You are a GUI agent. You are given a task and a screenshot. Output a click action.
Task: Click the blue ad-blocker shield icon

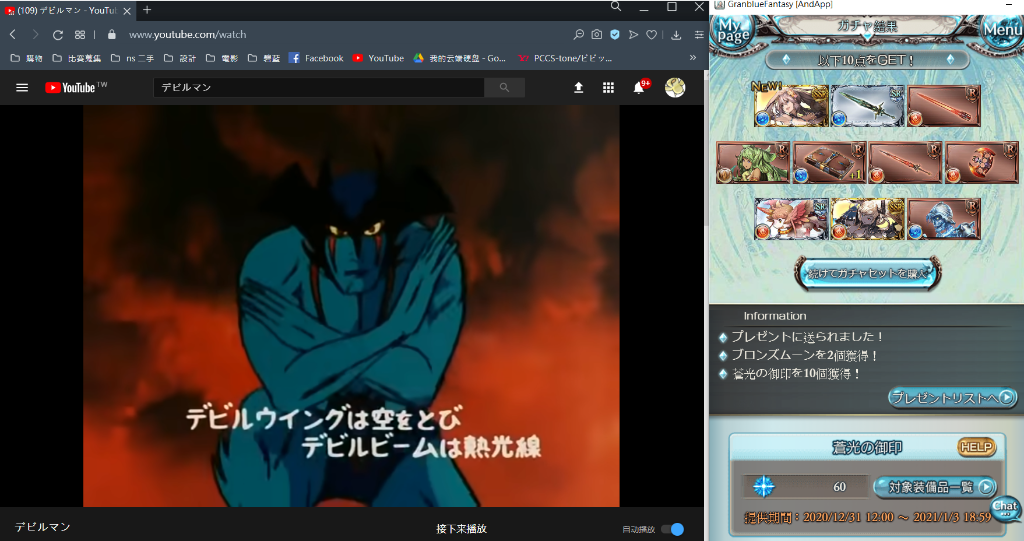point(615,35)
